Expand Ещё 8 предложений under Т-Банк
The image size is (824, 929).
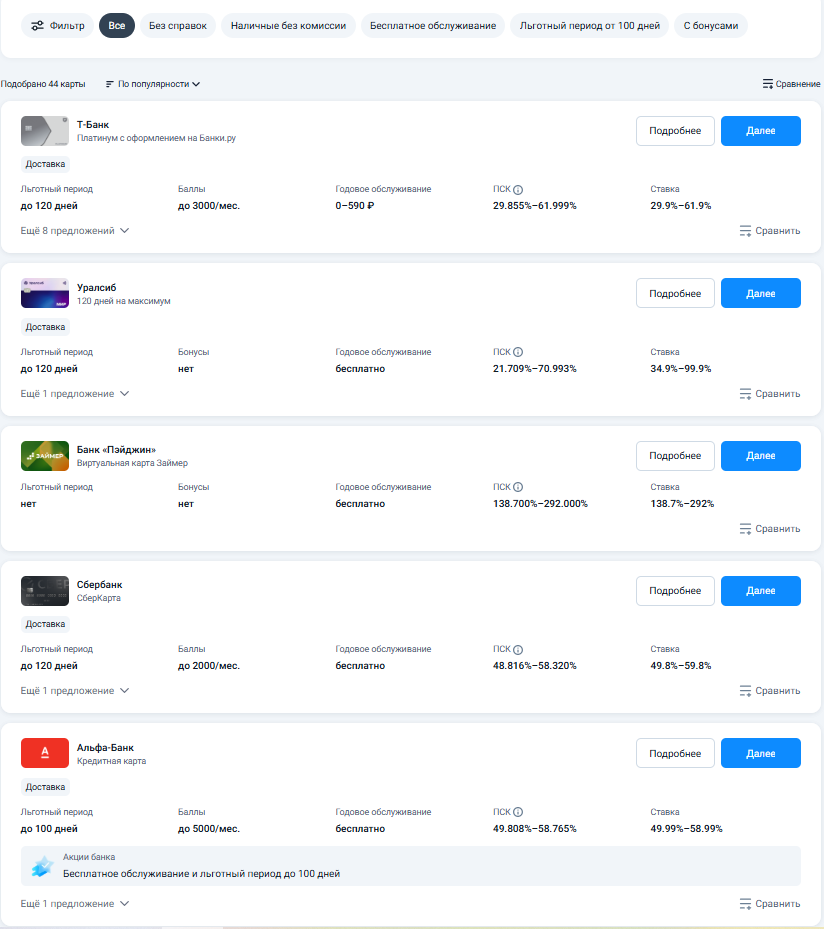point(75,230)
